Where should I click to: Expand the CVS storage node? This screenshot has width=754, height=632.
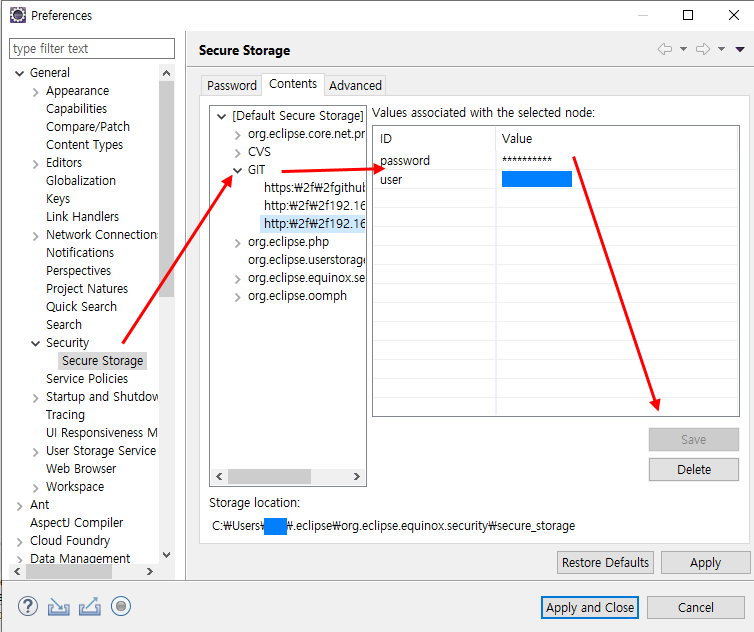(238, 152)
